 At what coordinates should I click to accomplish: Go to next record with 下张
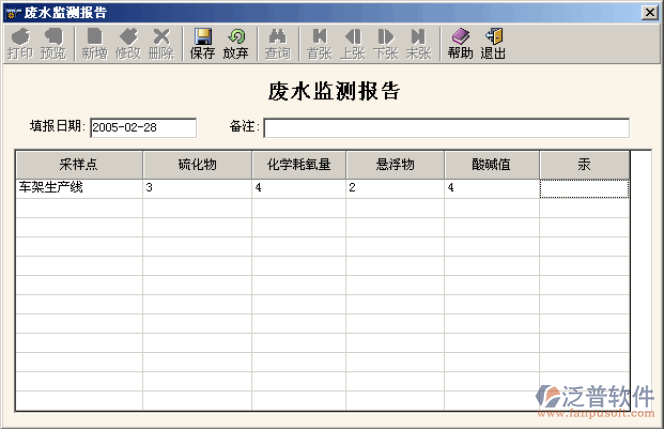(386, 44)
